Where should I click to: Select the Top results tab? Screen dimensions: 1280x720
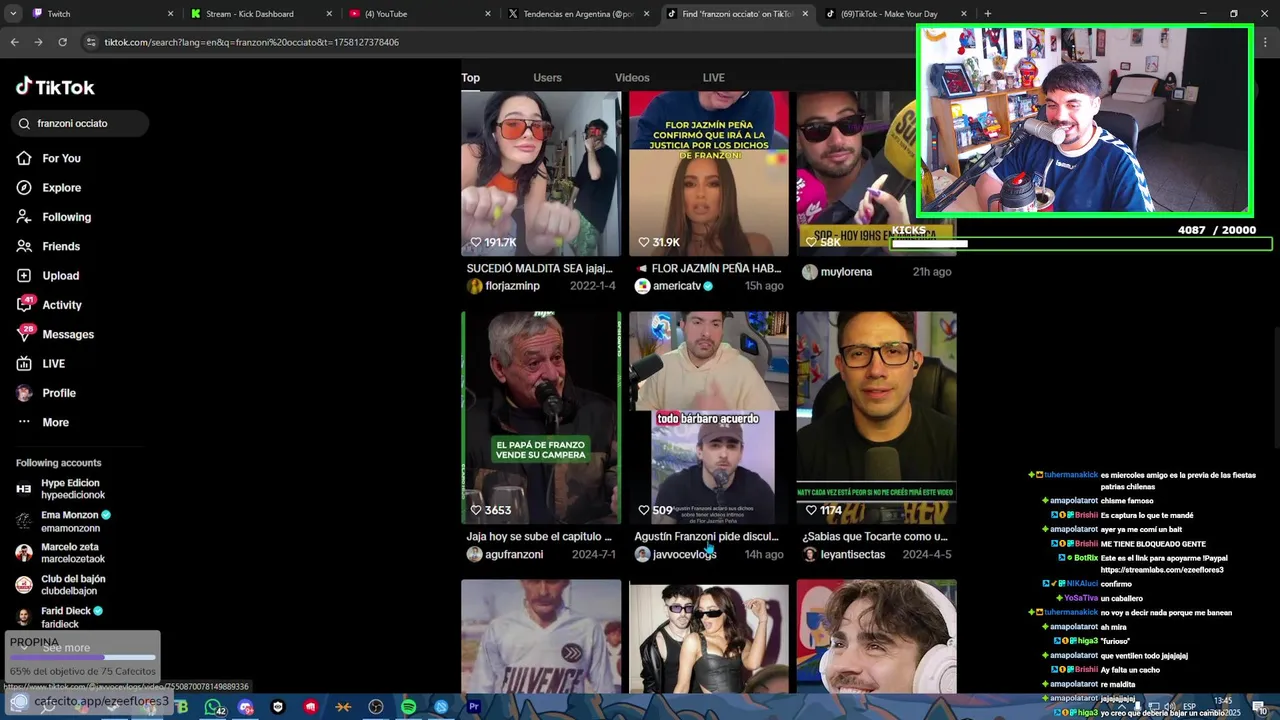pyautogui.click(x=470, y=78)
